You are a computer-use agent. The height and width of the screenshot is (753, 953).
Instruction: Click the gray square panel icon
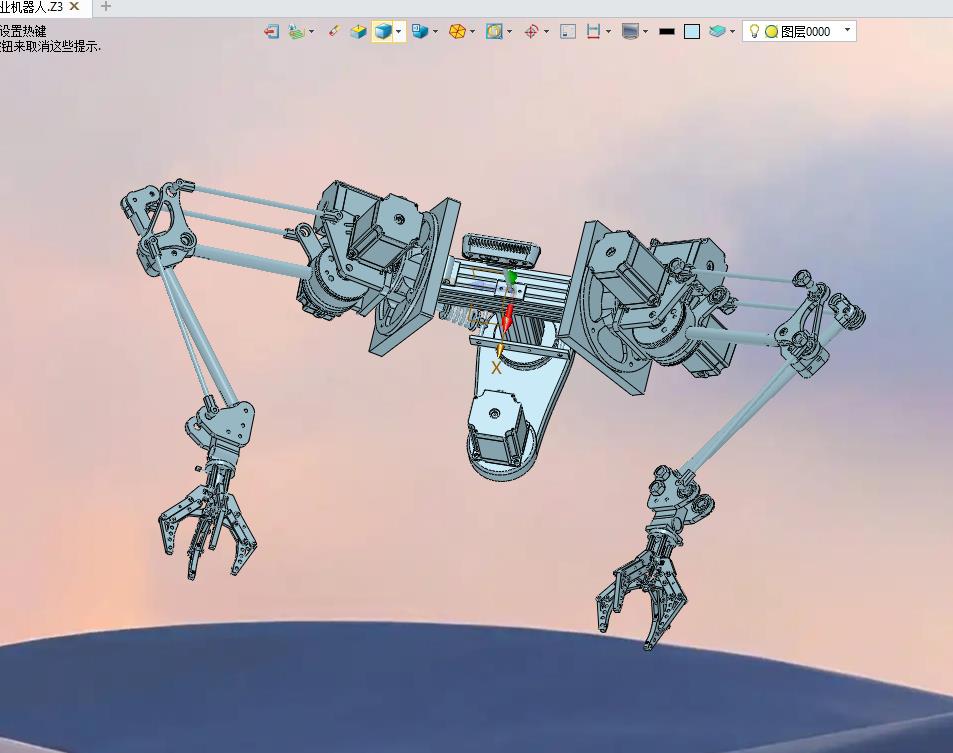568,32
